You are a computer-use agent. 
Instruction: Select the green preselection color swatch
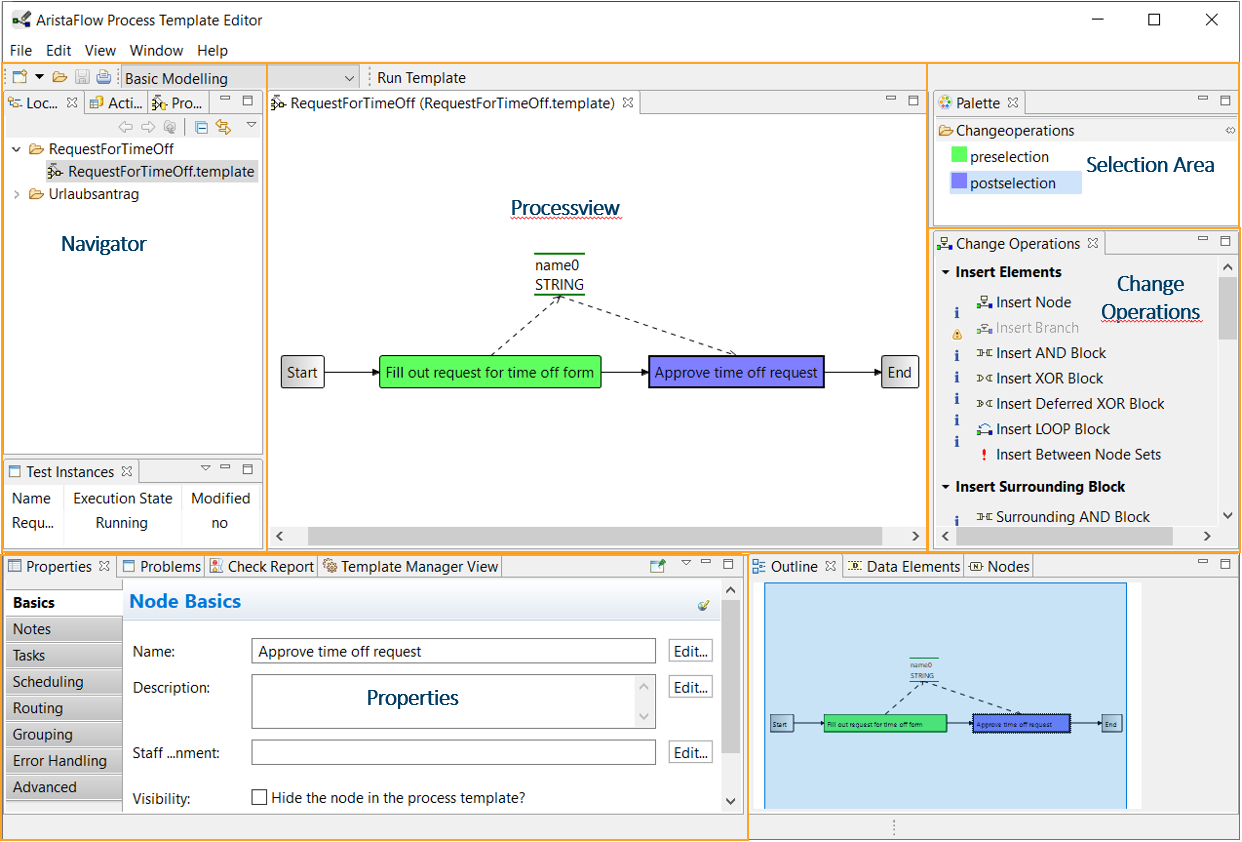click(x=959, y=156)
